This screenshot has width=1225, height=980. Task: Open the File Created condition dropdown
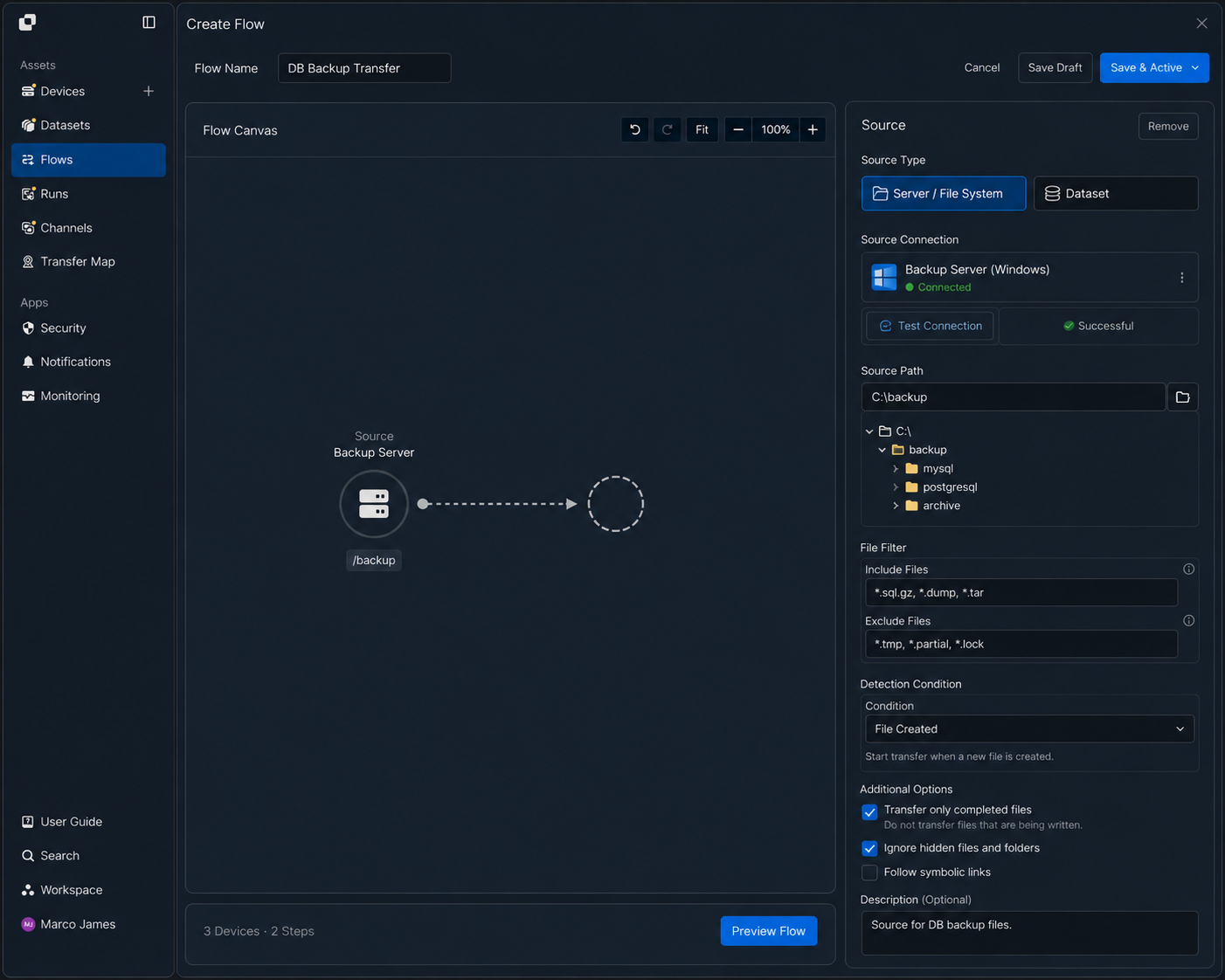coord(1029,728)
